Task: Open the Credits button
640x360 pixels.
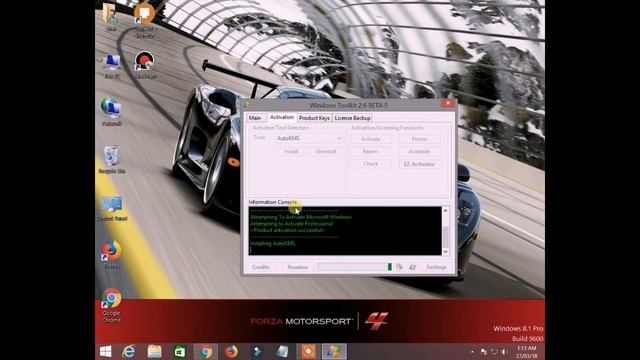Action: pos(260,267)
